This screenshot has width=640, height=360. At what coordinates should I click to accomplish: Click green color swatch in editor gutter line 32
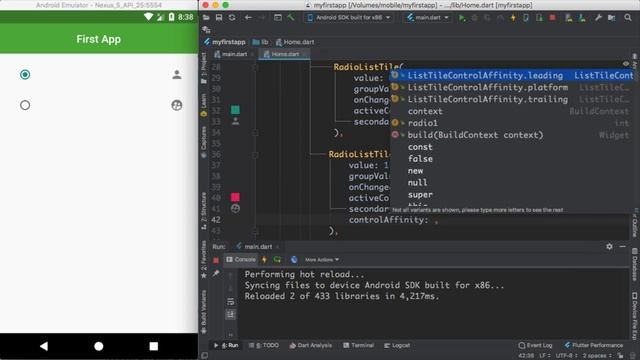coord(235,110)
